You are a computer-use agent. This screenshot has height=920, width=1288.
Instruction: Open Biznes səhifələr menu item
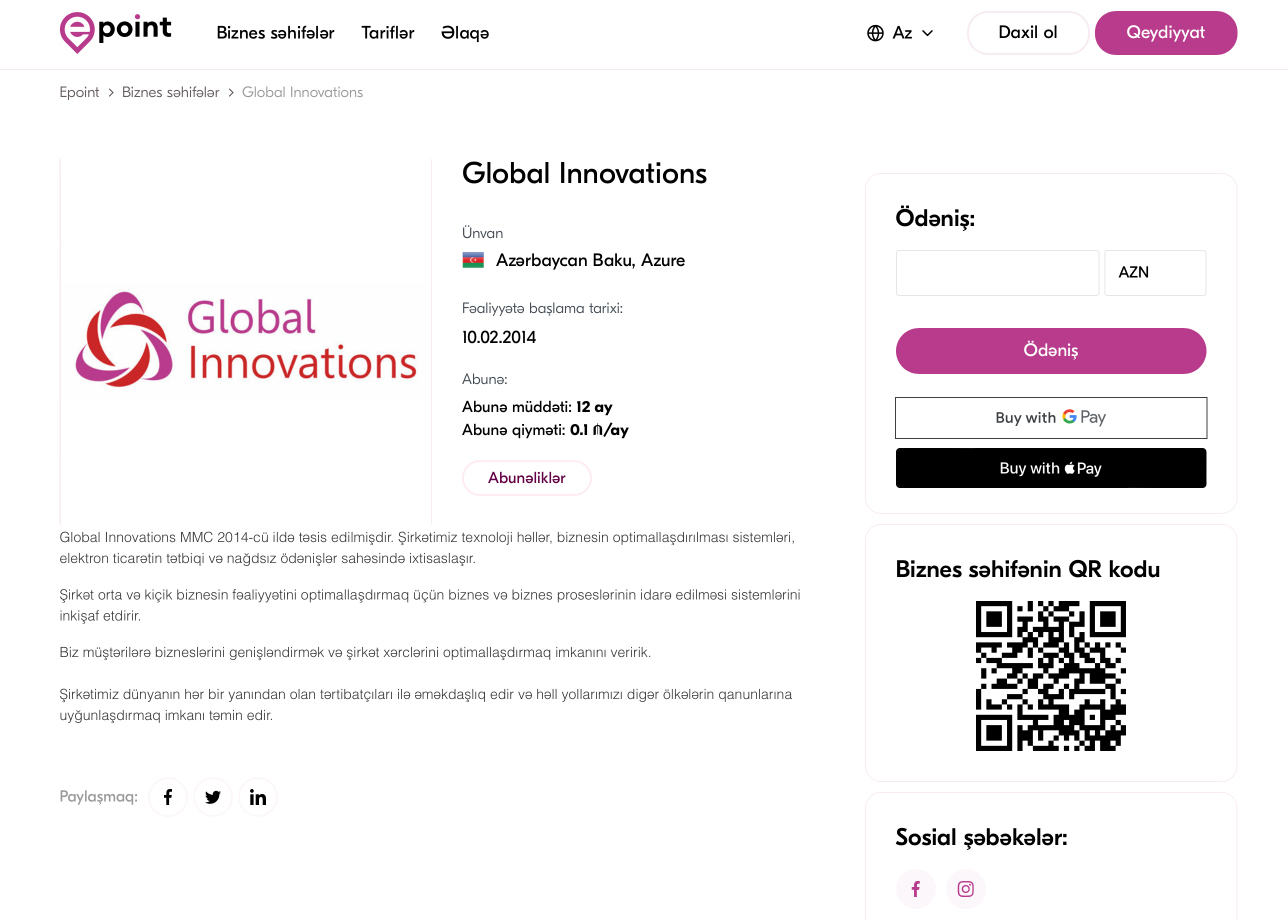click(275, 33)
